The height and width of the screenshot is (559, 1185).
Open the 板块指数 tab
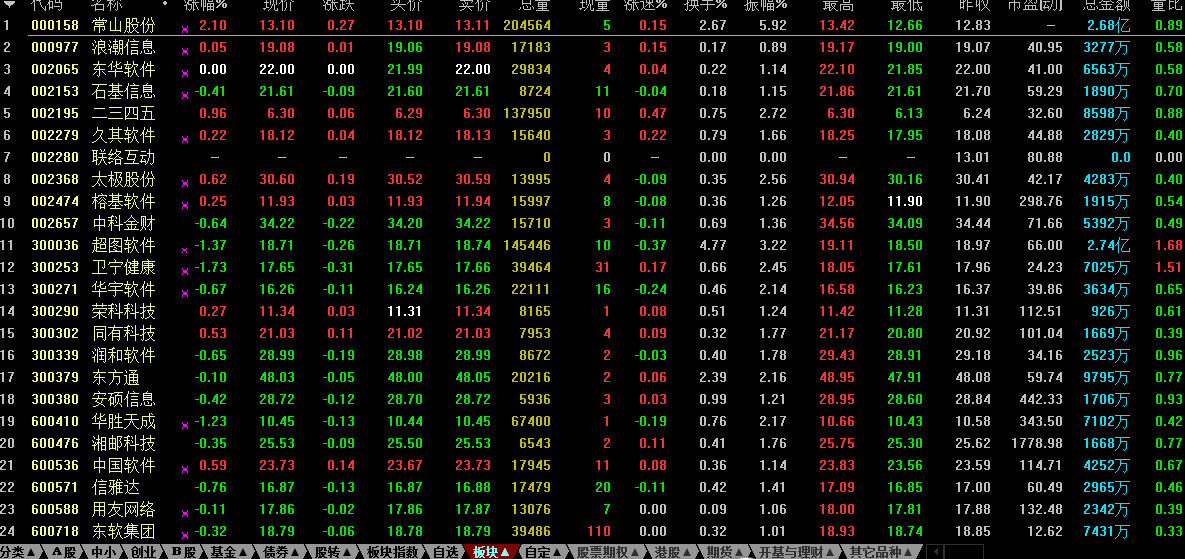coord(392,552)
